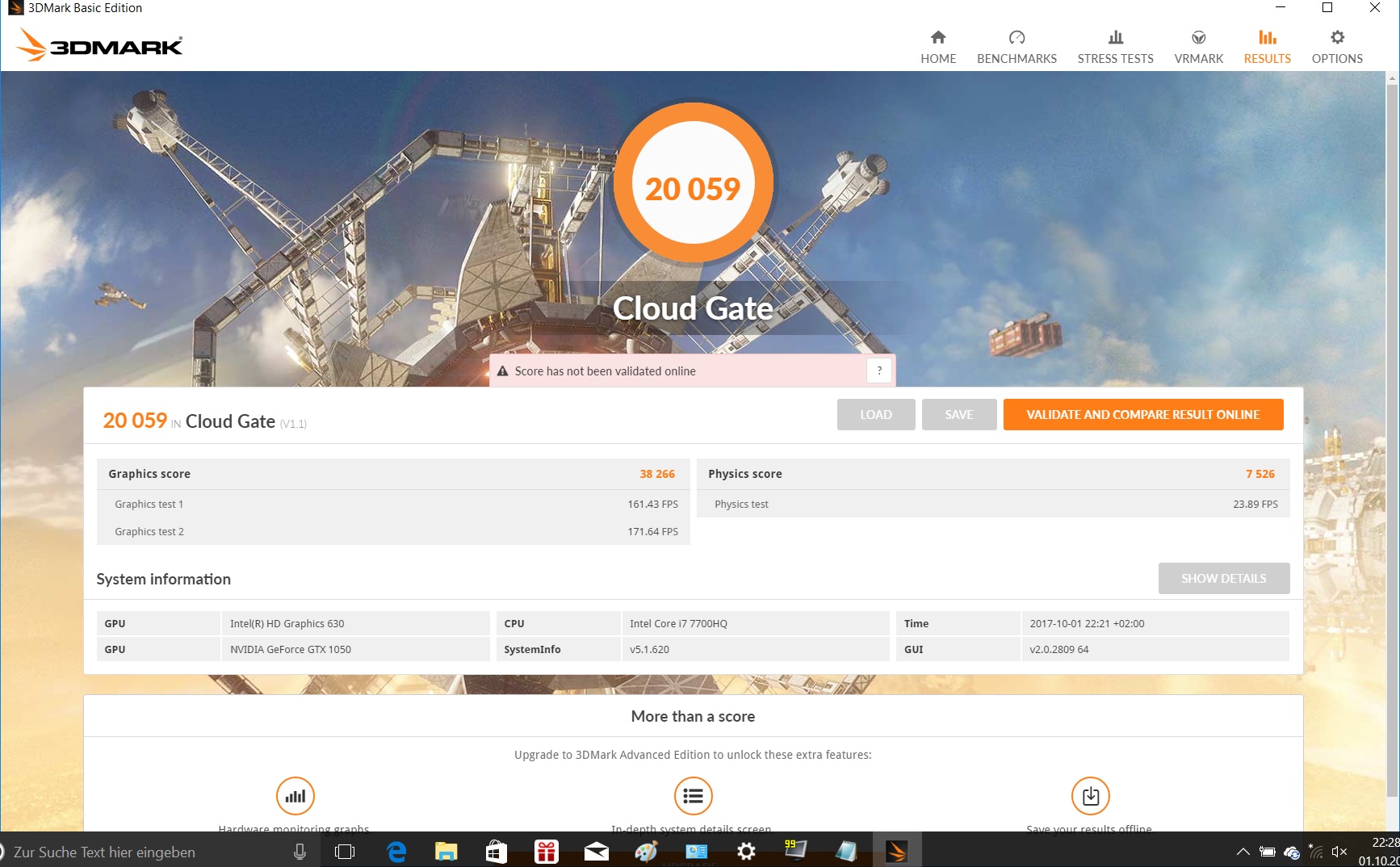Click the Time value 2017-10-01 22:21
1400x867 pixels.
point(1155,623)
